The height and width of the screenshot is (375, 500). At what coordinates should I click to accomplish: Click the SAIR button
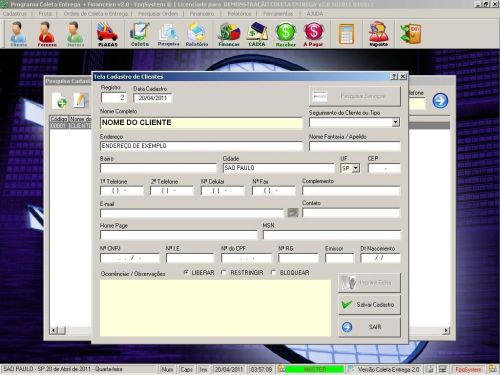point(369,327)
